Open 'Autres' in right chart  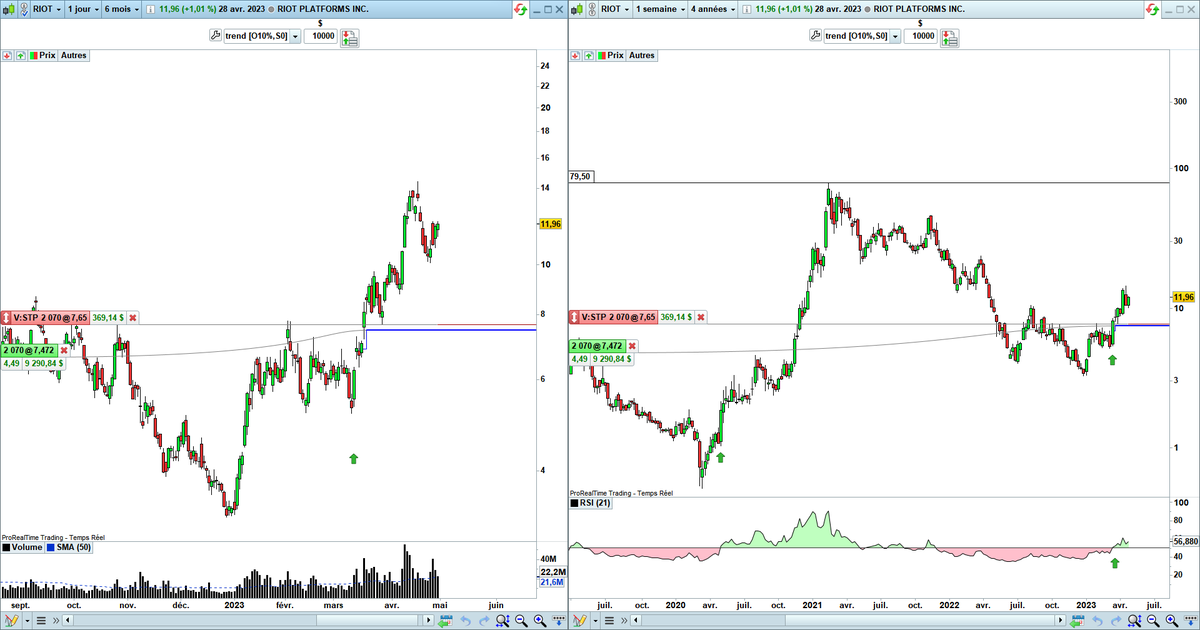(642, 55)
